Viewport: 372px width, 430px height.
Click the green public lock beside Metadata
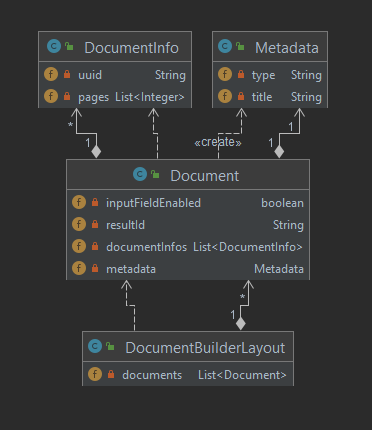(x=240, y=46)
